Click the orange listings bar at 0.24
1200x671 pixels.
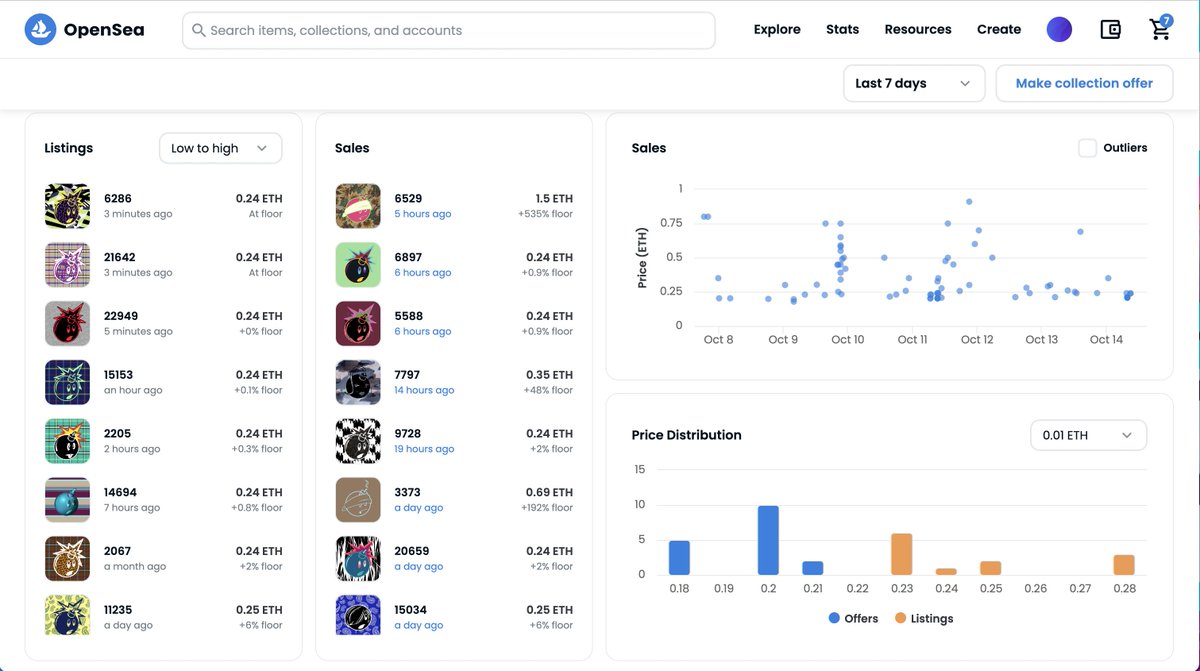click(946, 571)
